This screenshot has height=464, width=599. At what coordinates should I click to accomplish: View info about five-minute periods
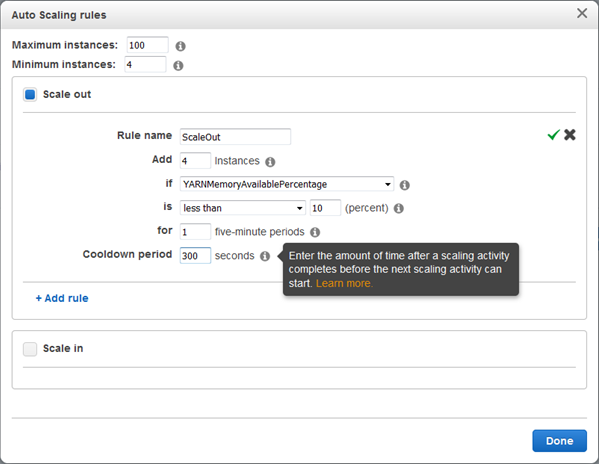coord(315,232)
